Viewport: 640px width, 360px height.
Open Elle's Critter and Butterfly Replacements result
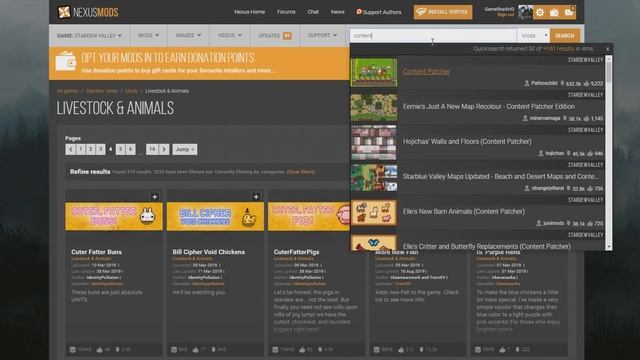tap(487, 247)
